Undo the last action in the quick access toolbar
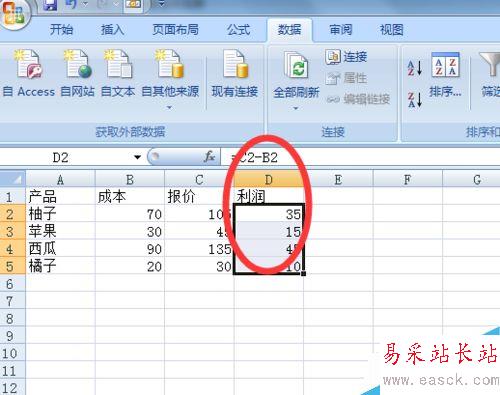Screen dimensions: 500x395 71,5
